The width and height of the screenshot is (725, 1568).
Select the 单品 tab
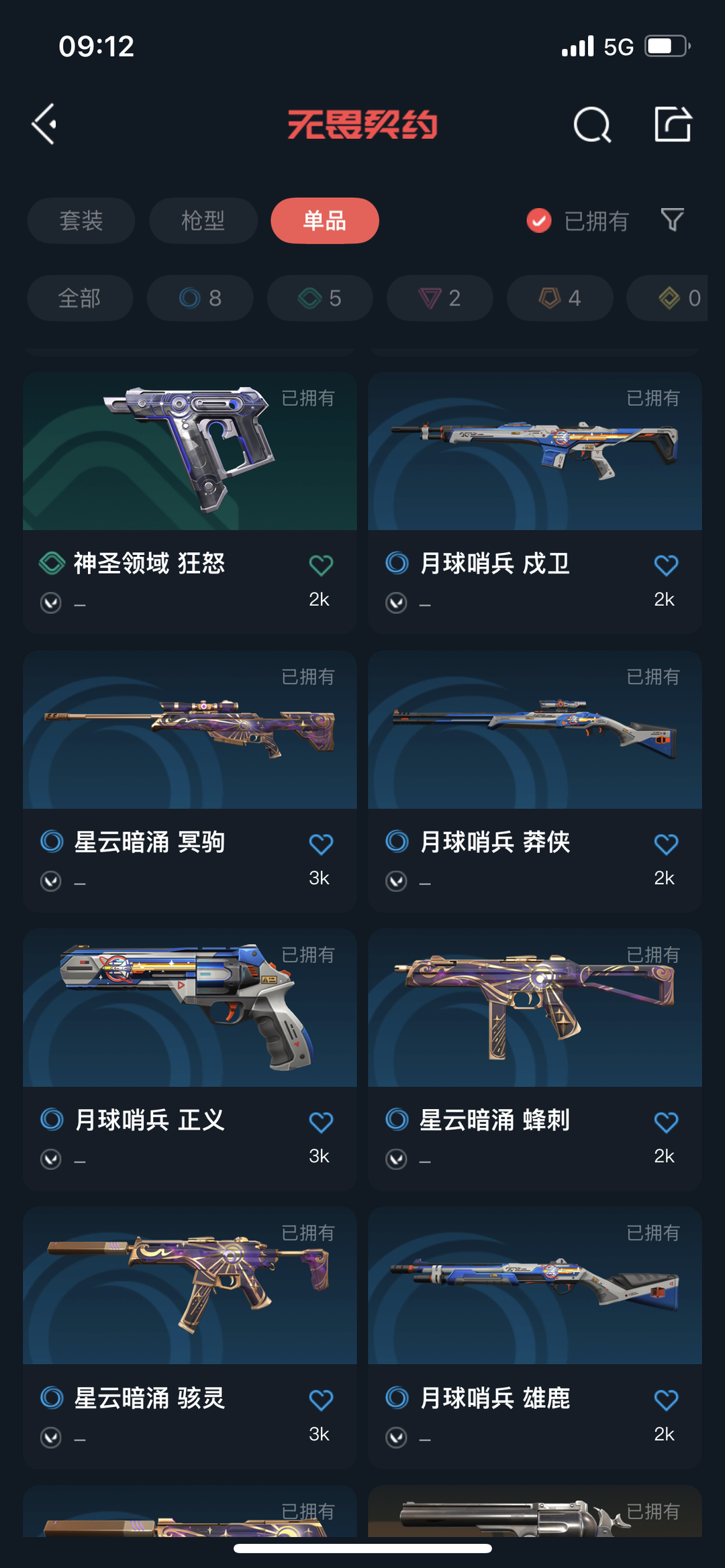[x=325, y=220]
